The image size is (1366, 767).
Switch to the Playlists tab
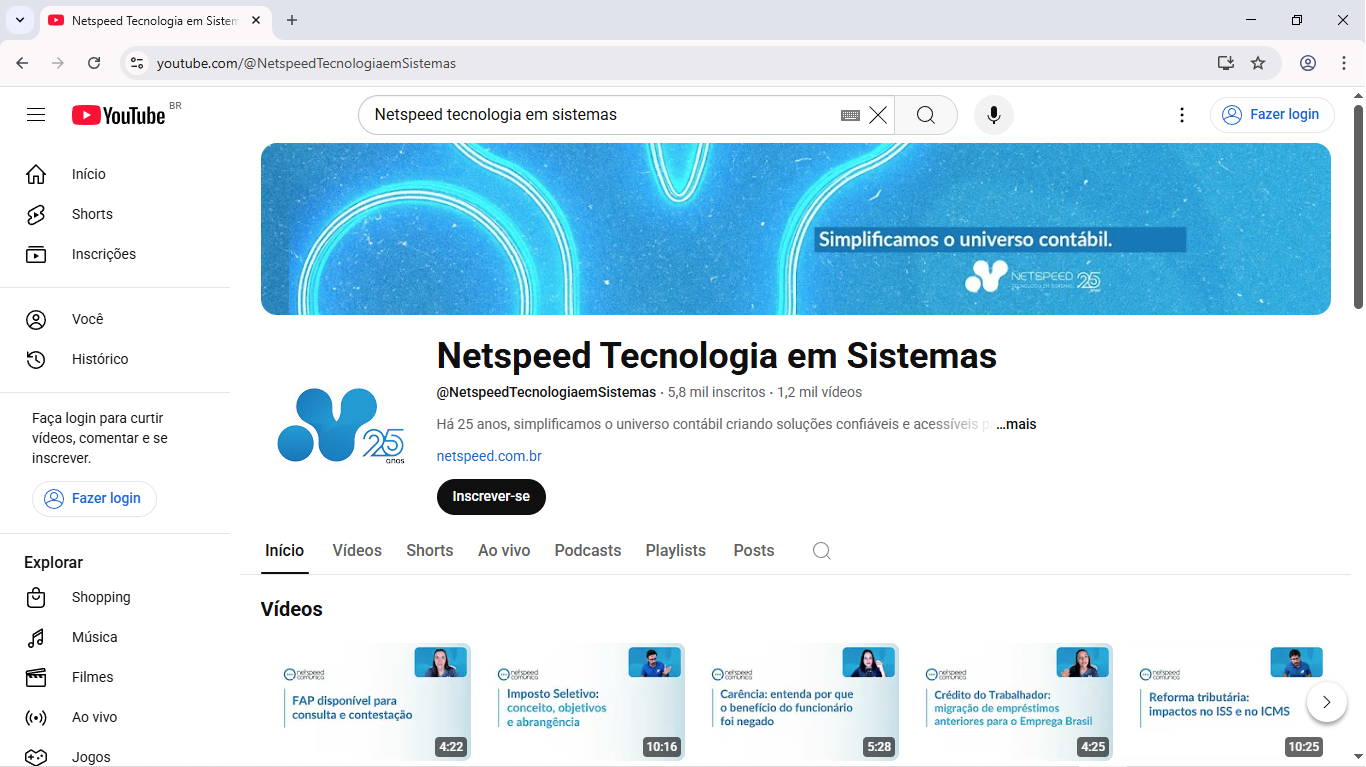pyautogui.click(x=675, y=551)
